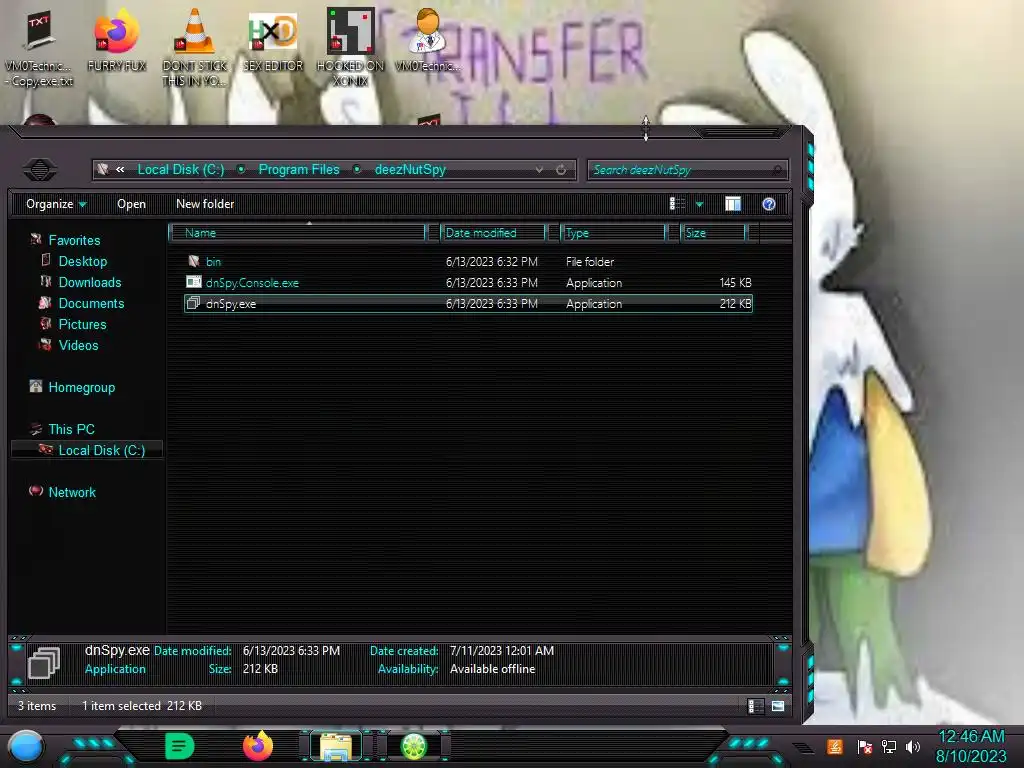
Task: Open the green notes app in taskbar
Action: click(x=180, y=746)
